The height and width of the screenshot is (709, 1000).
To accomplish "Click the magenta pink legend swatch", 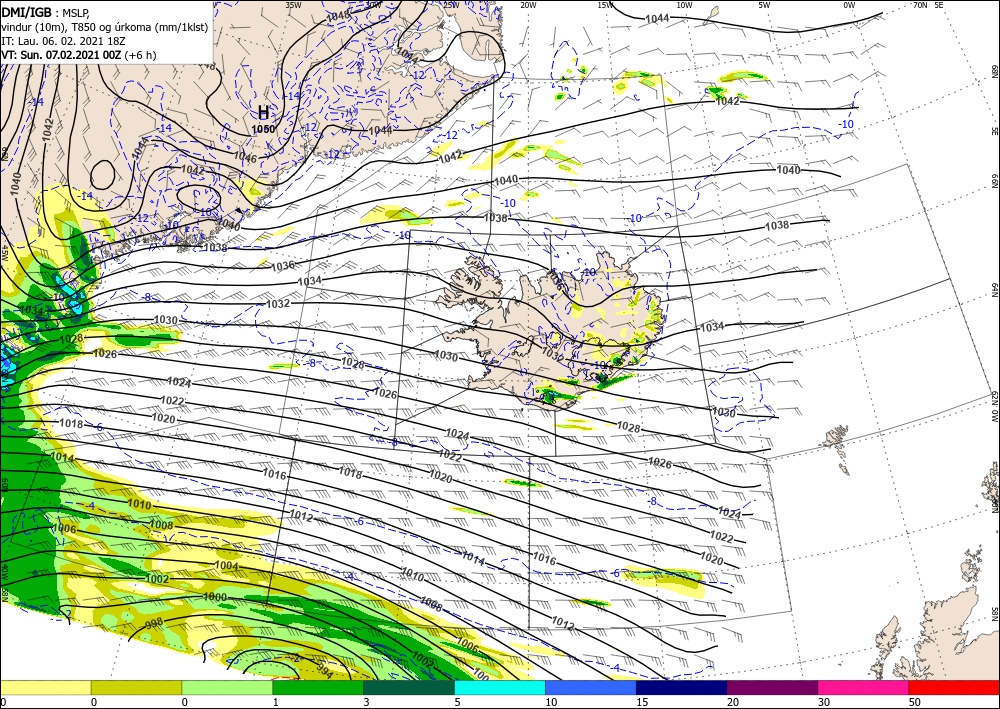I will coord(864,687).
